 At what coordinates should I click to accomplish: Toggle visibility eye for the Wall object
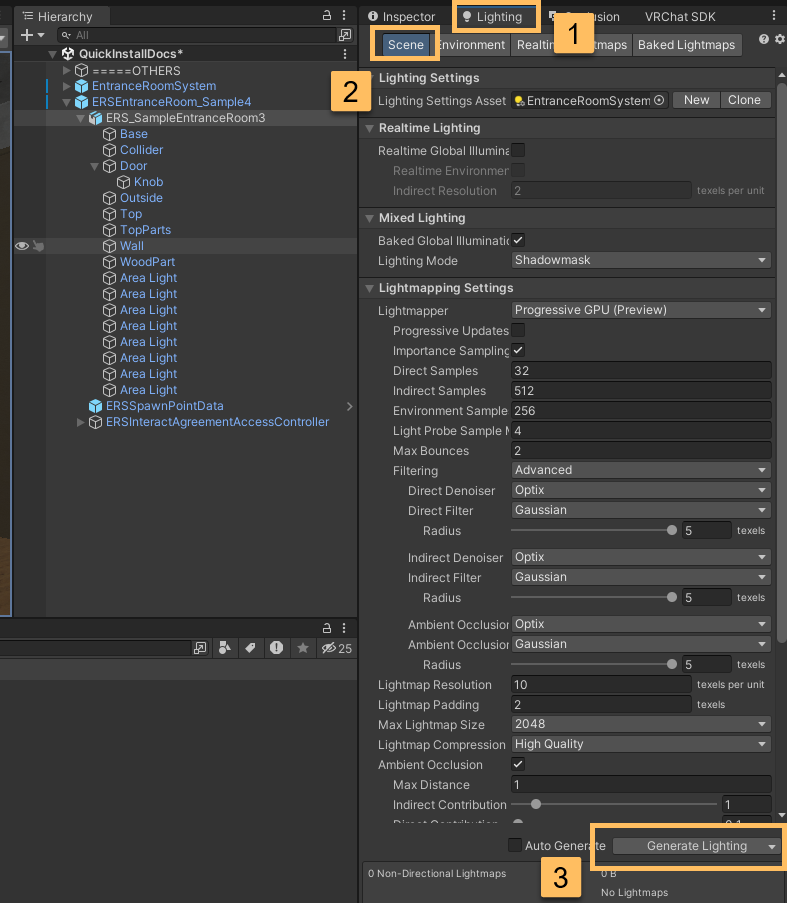(21, 246)
